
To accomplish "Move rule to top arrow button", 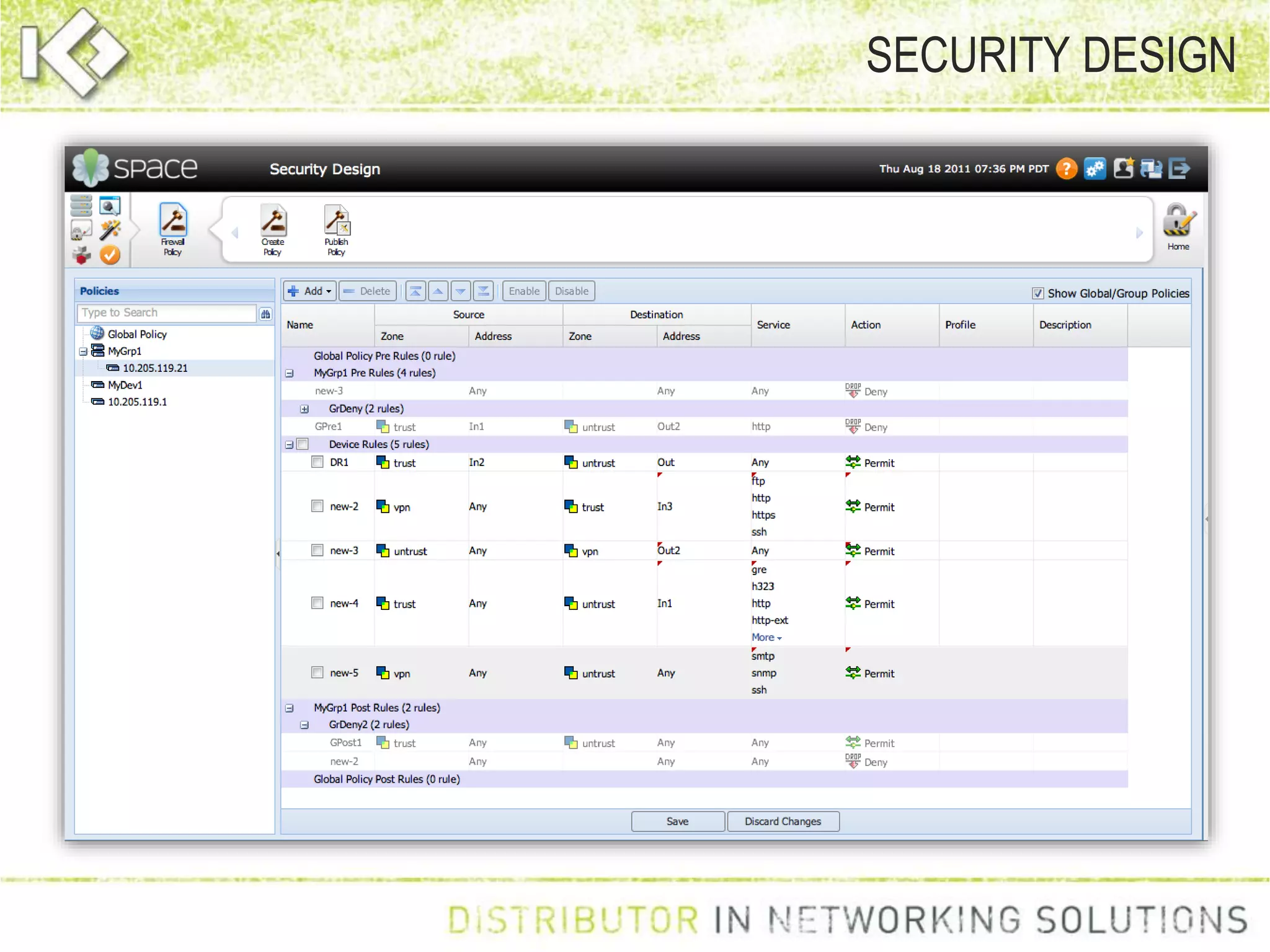I will [415, 291].
